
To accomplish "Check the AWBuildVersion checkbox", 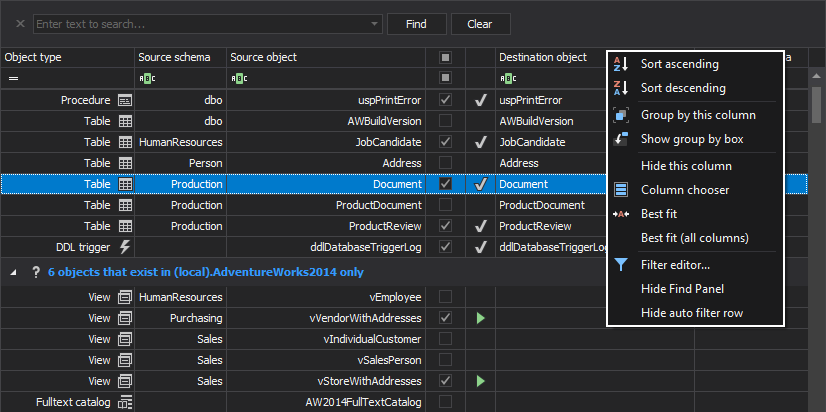I will pyautogui.click(x=446, y=121).
